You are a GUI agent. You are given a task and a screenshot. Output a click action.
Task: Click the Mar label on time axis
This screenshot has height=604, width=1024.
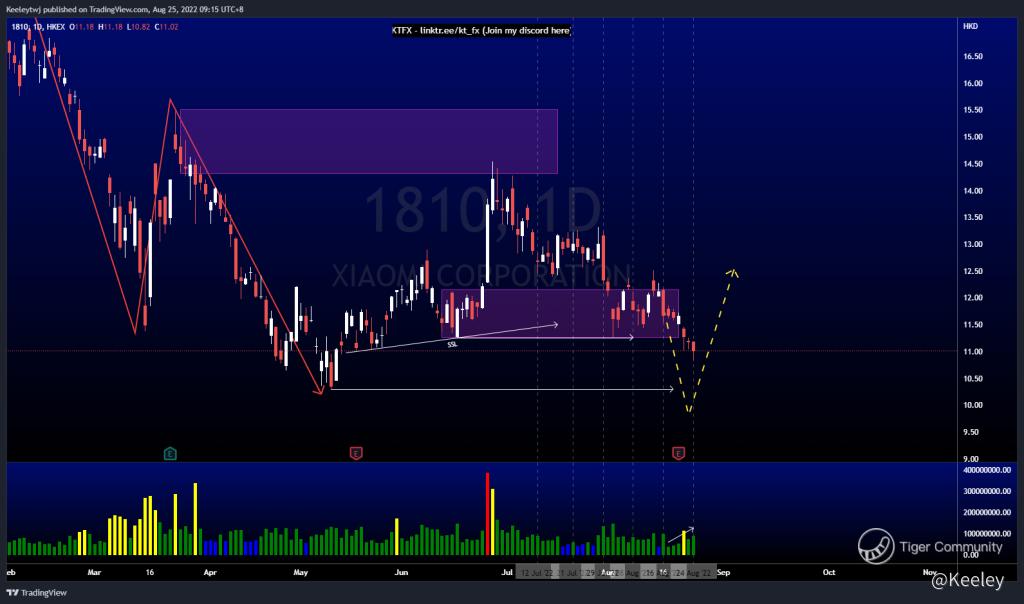(x=94, y=572)
